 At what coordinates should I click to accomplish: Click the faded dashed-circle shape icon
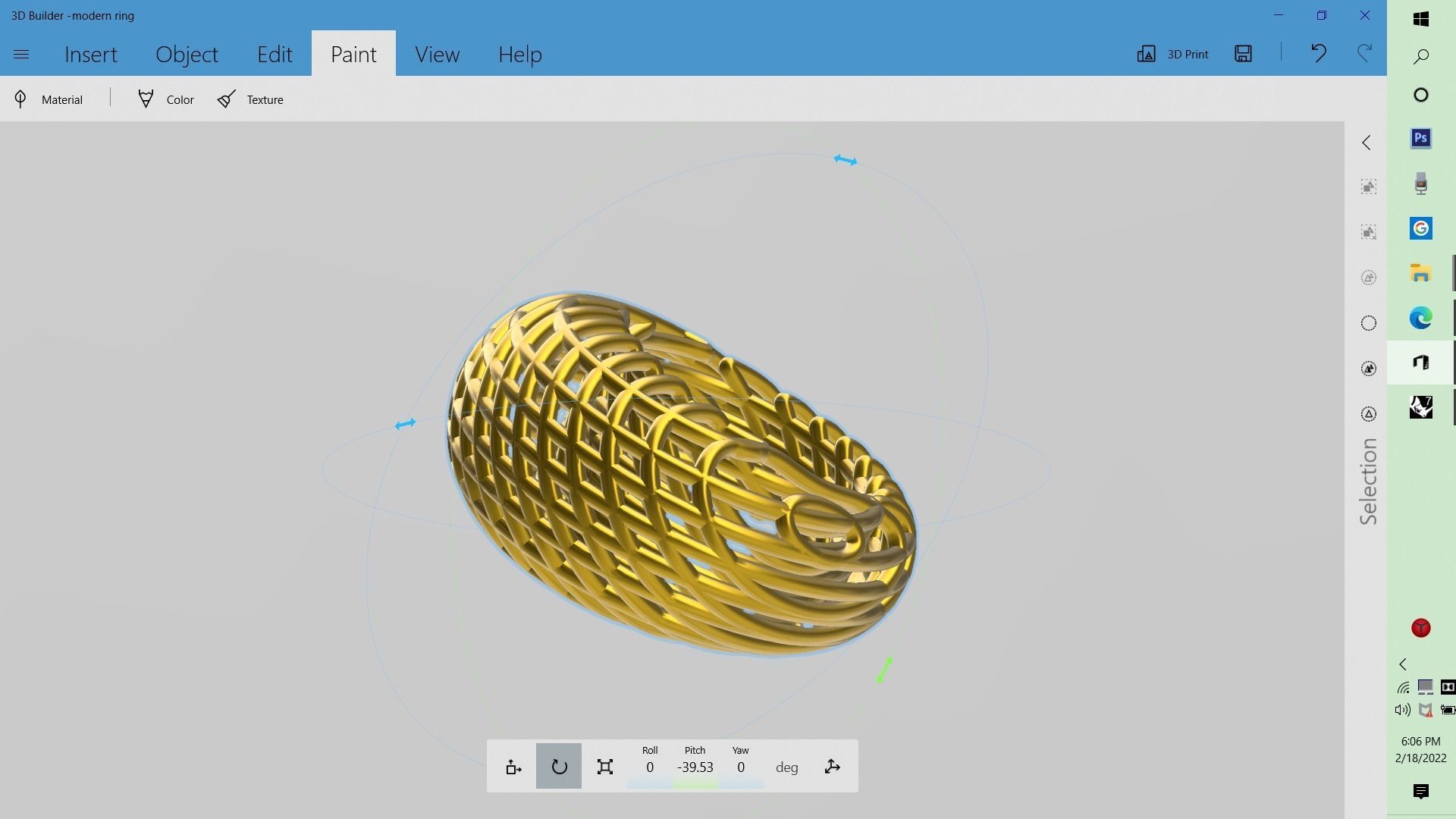pos(1368,278)
